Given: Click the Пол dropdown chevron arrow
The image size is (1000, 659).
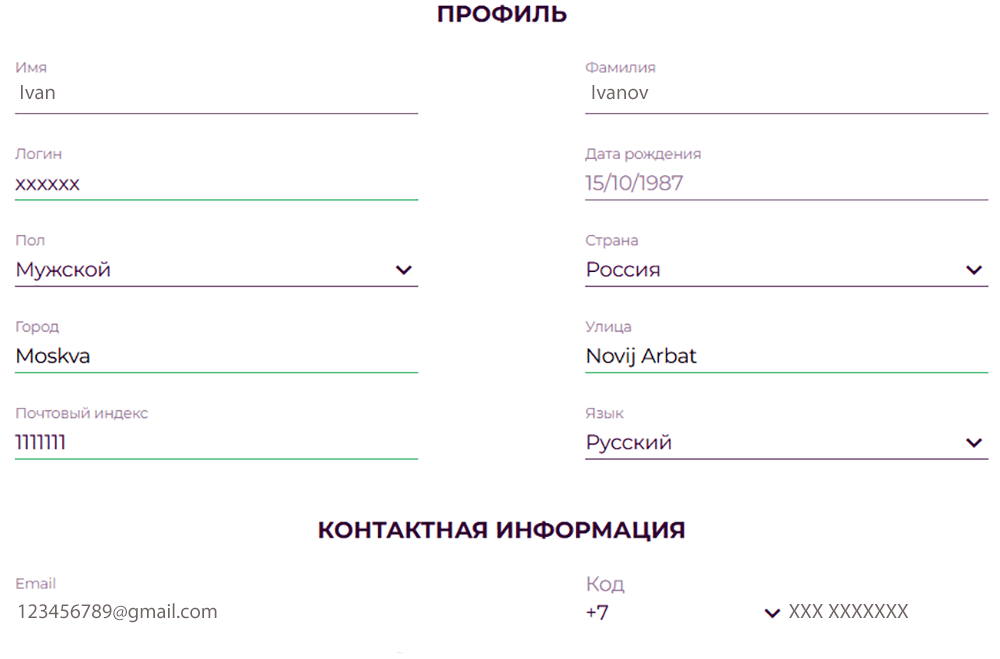Looking at the screenshot, I should pyautogui.click(x=404, y=269).
